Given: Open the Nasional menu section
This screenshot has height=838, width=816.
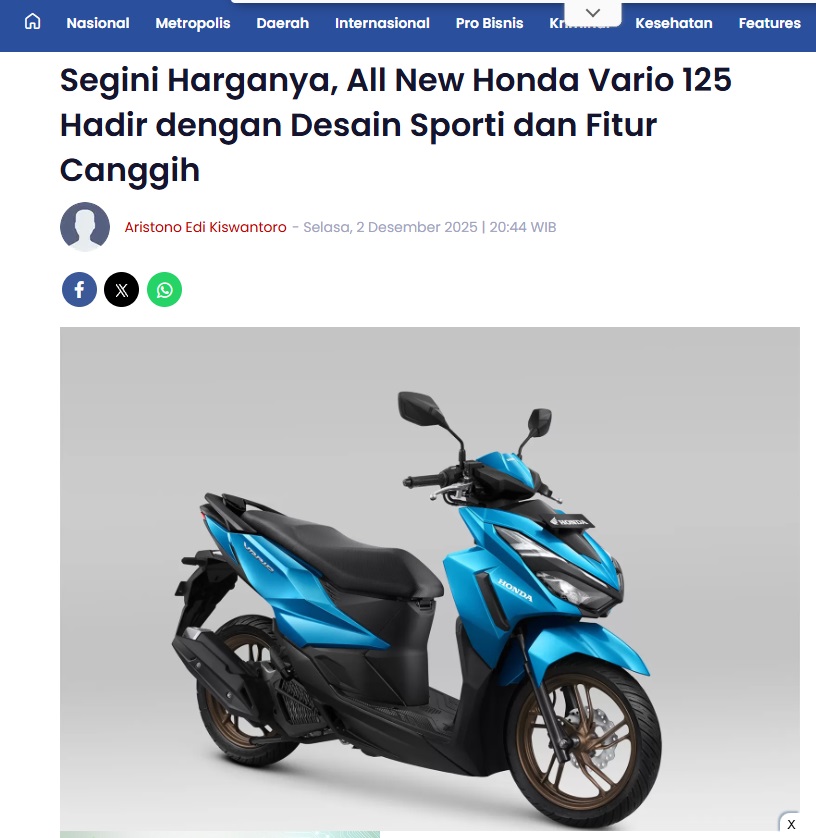Looking at the screenshot, I should (98, 23).
